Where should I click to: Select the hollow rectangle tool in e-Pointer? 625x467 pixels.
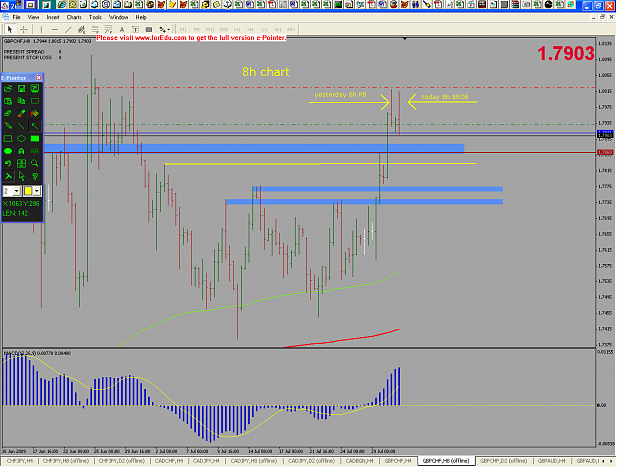(x=8, y=139)
